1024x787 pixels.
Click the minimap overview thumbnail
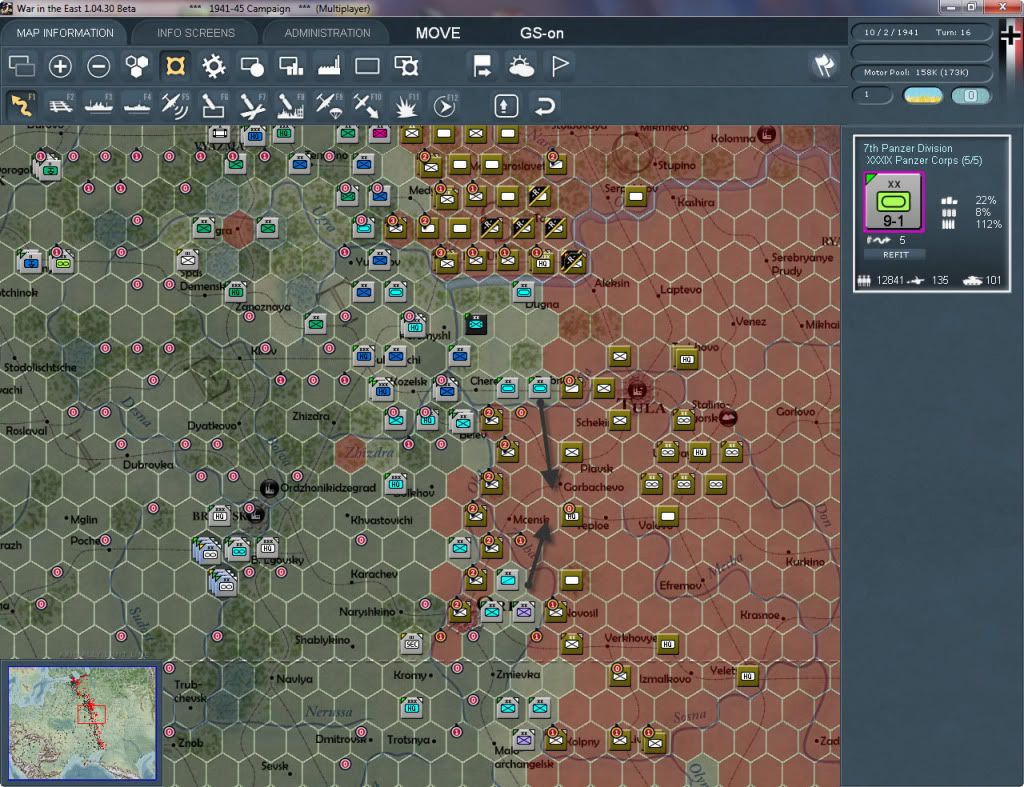coord(82,722)
